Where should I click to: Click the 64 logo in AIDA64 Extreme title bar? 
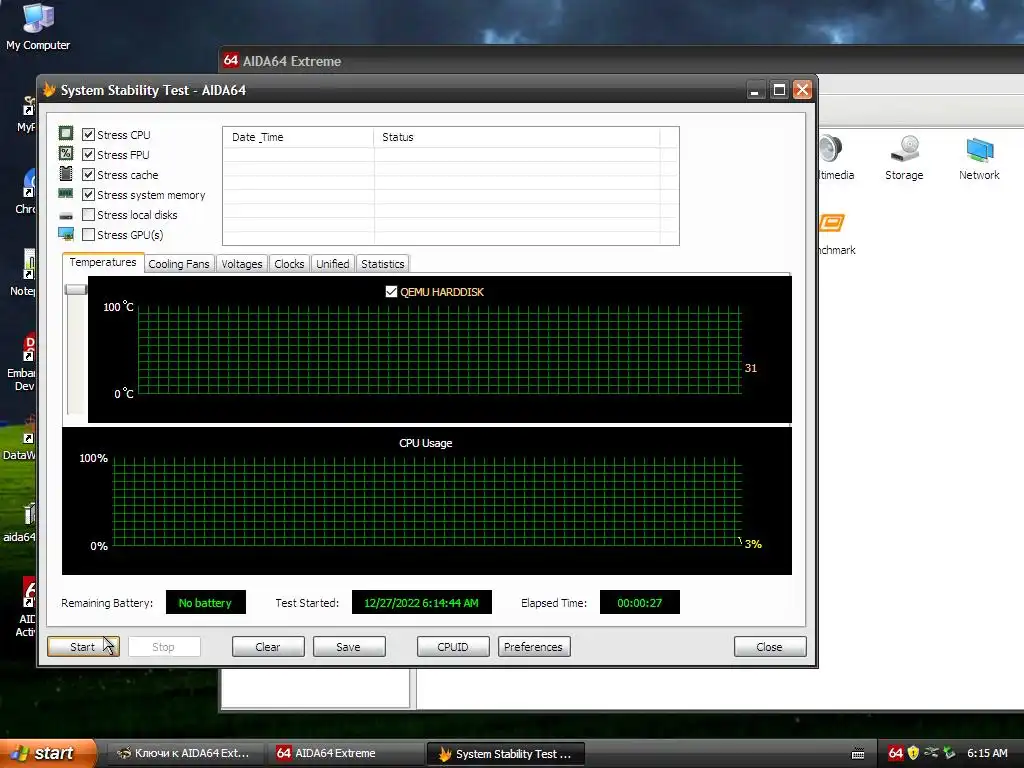231,61
